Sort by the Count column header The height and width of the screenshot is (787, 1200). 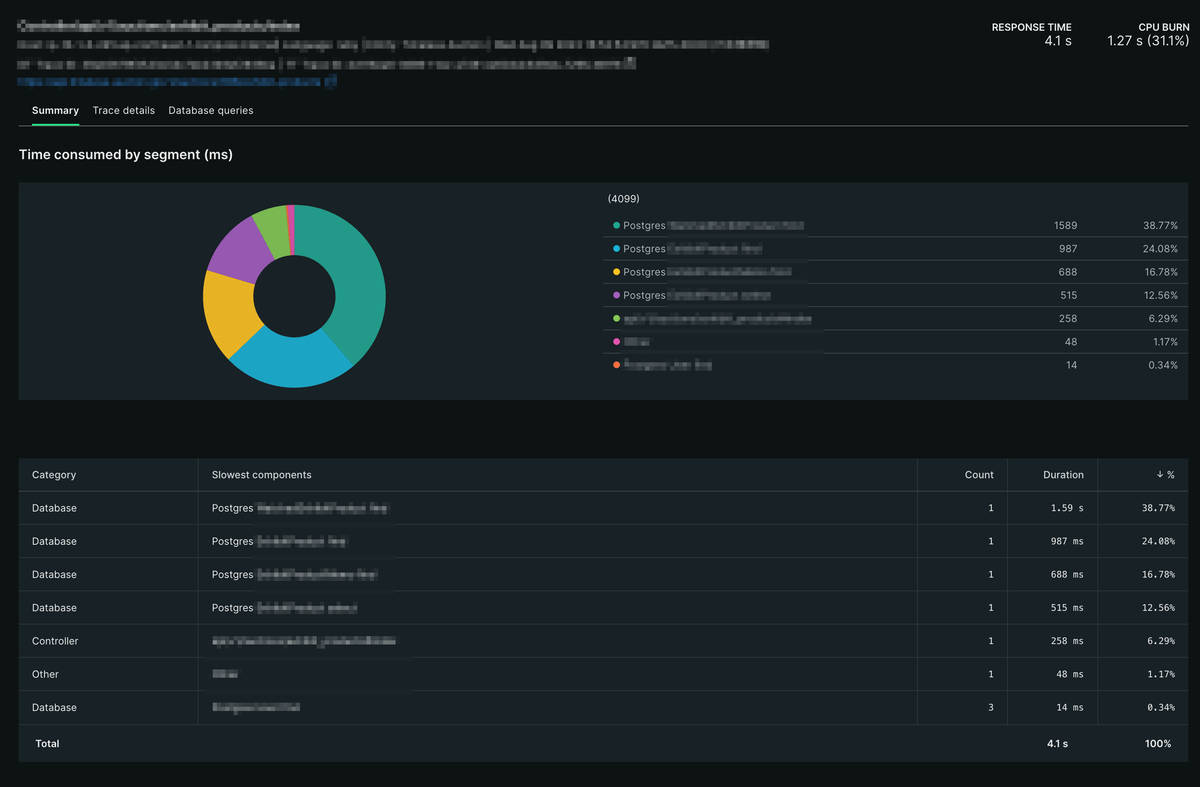click(x=979, y=475)
